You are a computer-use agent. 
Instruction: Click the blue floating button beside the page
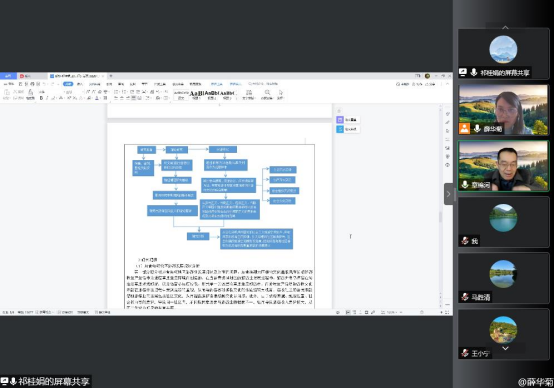click(x=340, y=129)
